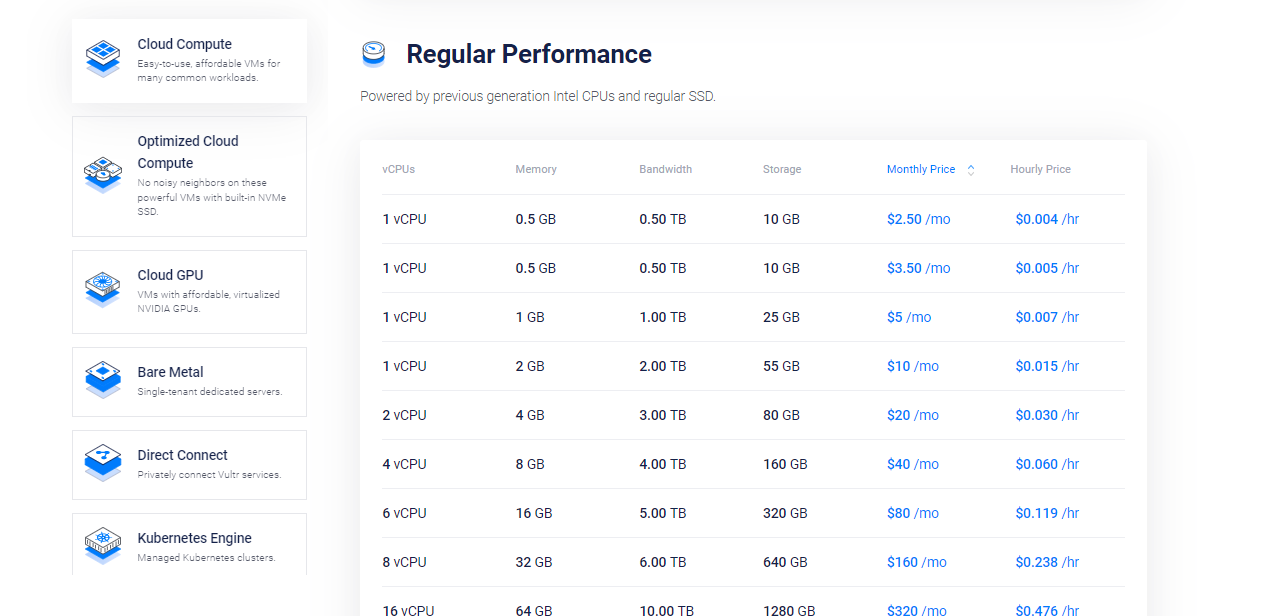Image resolution: width=1280 pixels, height=616 pixels.
Task: Sort by the Bandwidth column header
Action: (x=665, y=170)
